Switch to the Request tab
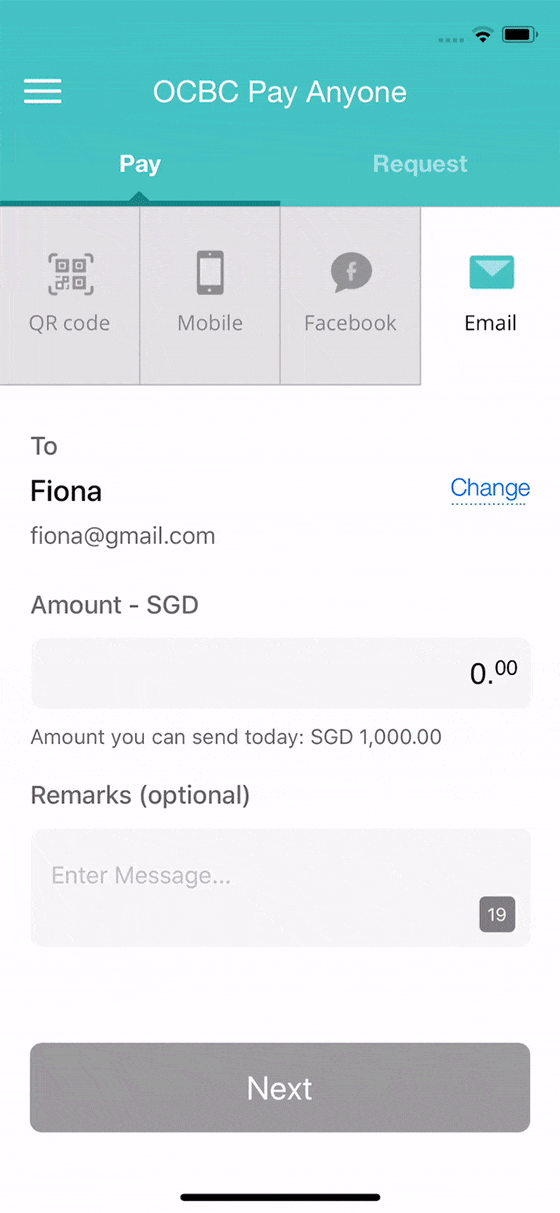 [x=420, y=164]
